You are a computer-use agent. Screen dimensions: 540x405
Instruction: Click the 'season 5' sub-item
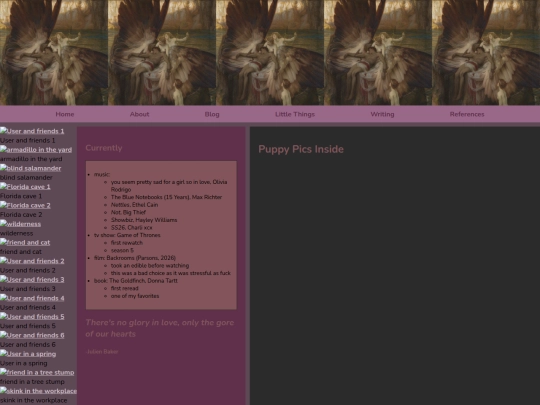click(x=122, y=250)
